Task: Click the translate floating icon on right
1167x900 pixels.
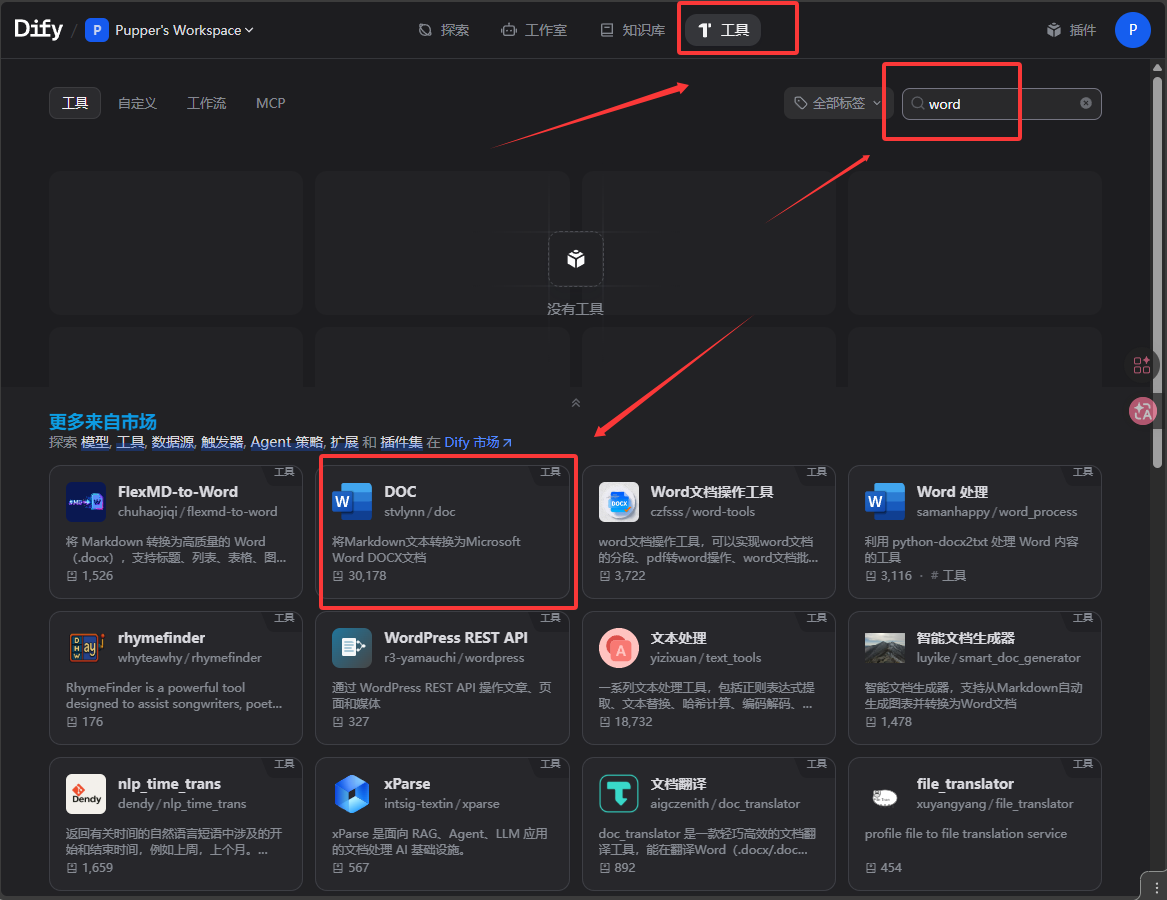Action: 1142,410
